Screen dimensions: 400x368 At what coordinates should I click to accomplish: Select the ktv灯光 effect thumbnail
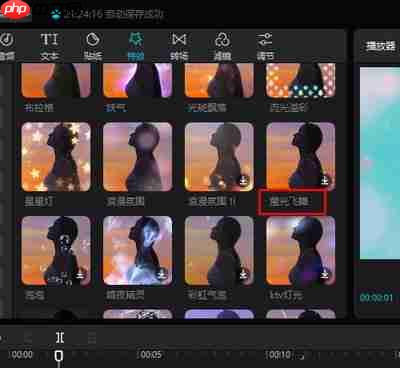301,251
